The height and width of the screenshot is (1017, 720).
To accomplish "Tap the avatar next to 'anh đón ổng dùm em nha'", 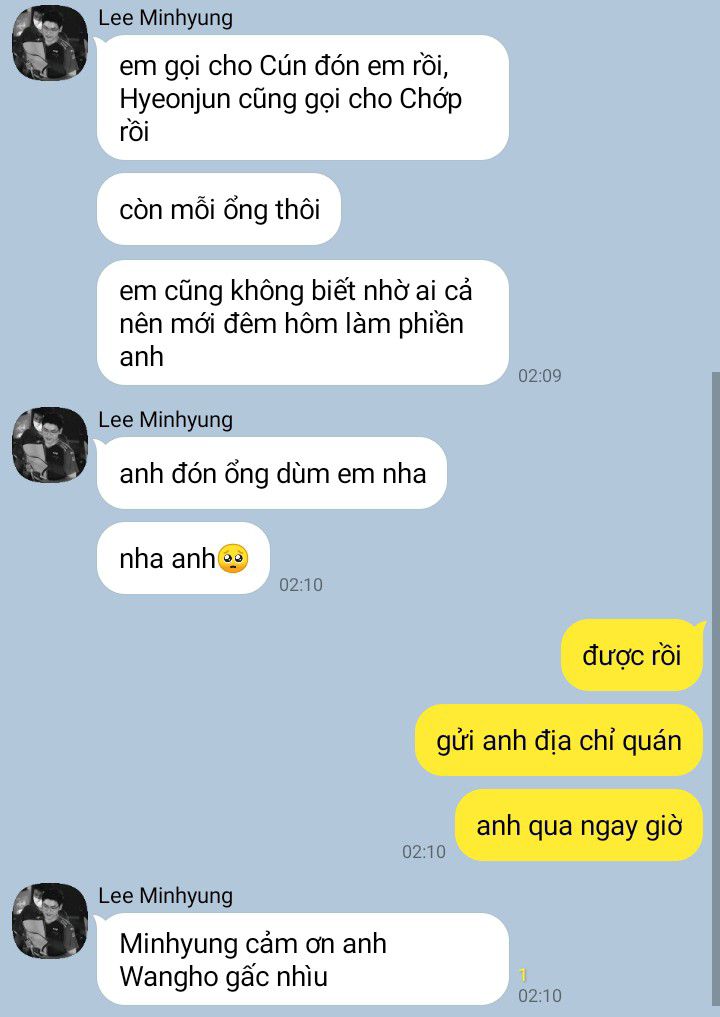I will tap(50, 445).
